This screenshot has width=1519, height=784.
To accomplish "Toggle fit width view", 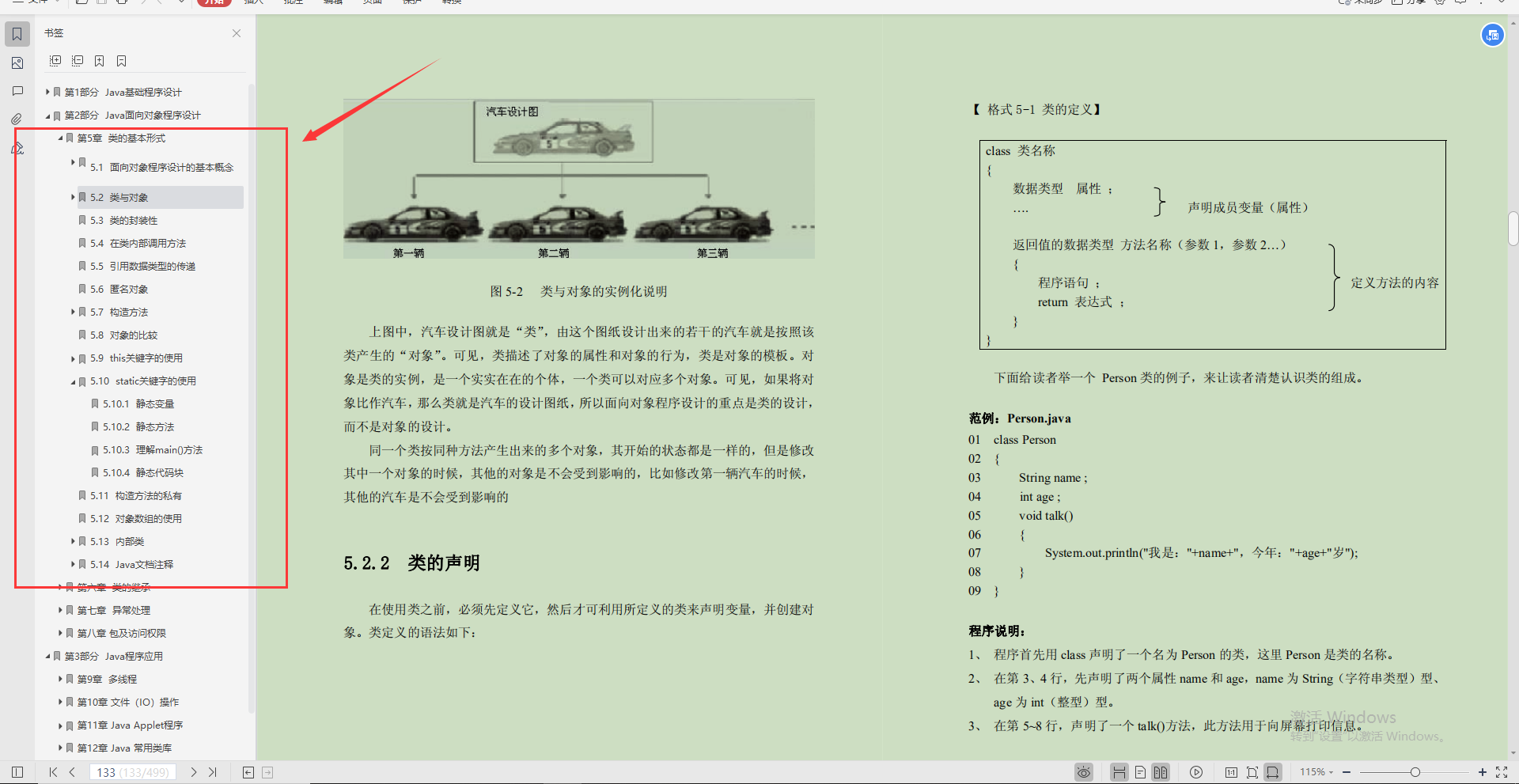I will coord(1272,772).
